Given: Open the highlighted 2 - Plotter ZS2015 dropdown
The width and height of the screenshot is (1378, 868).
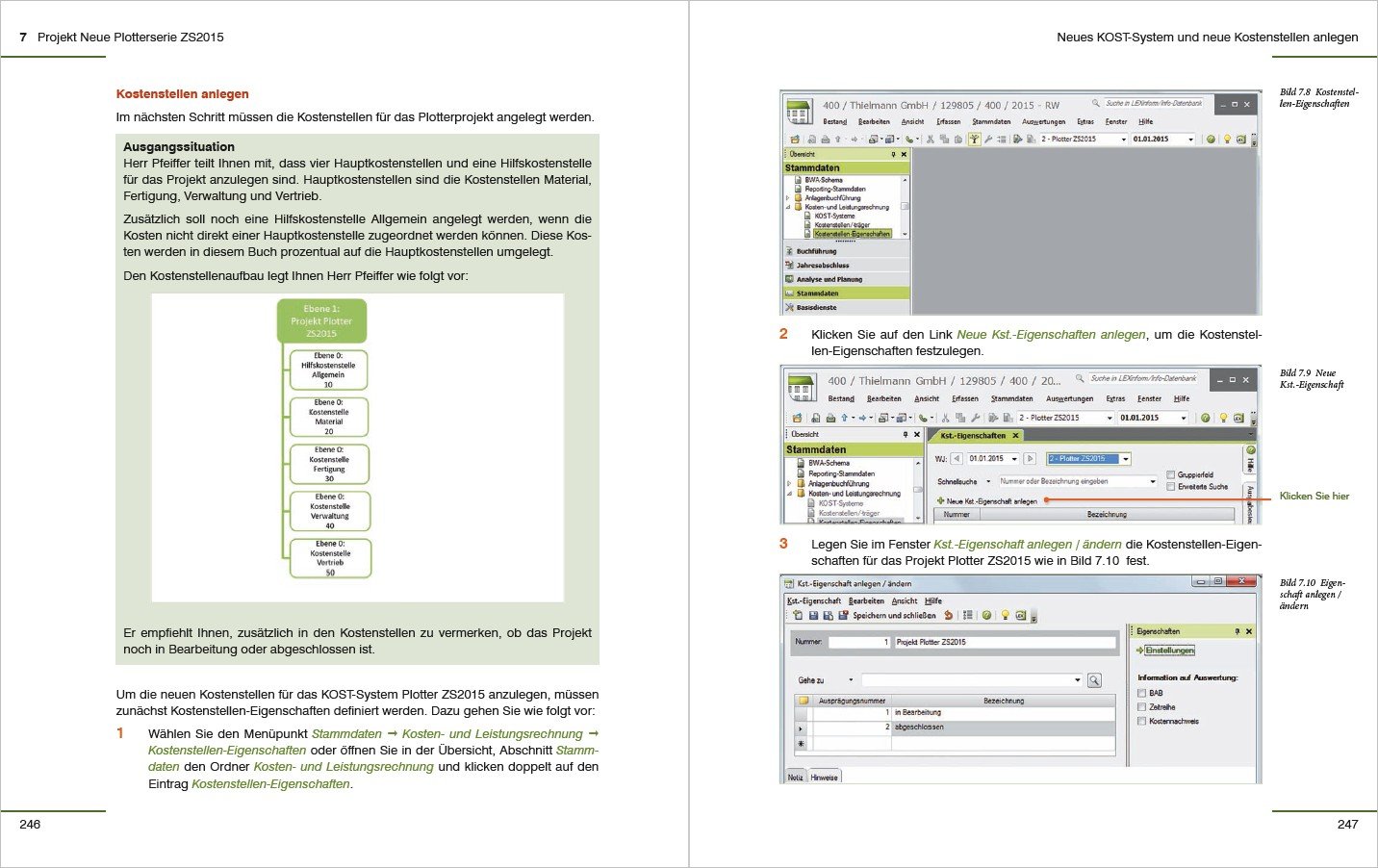Looking at the screenshot, I should [1125, 459].
